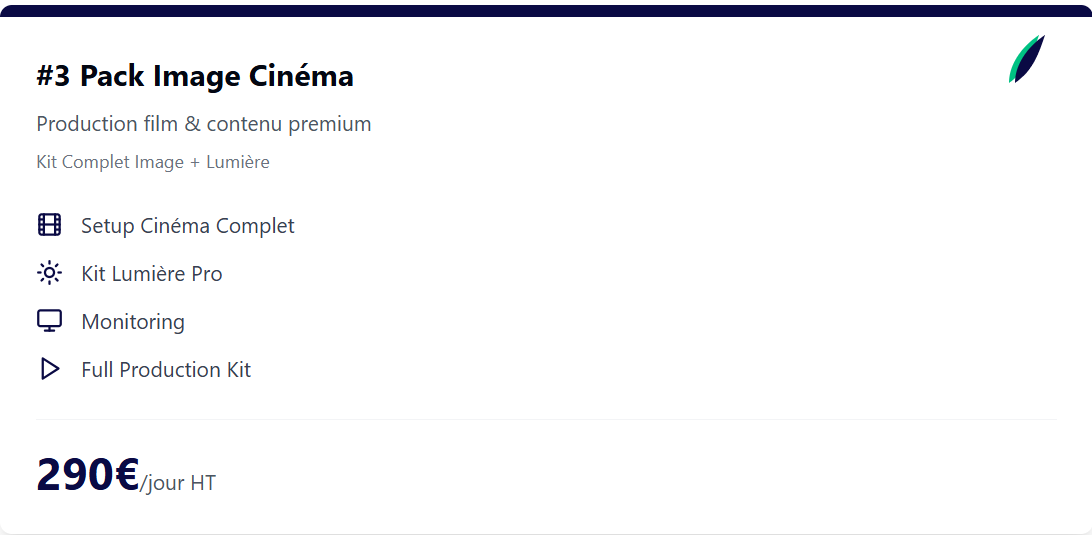Viewport: 1092px width, 535px height.
Task: Click the sun light icon
Action: pyautogui.click(x=49, y=273)
